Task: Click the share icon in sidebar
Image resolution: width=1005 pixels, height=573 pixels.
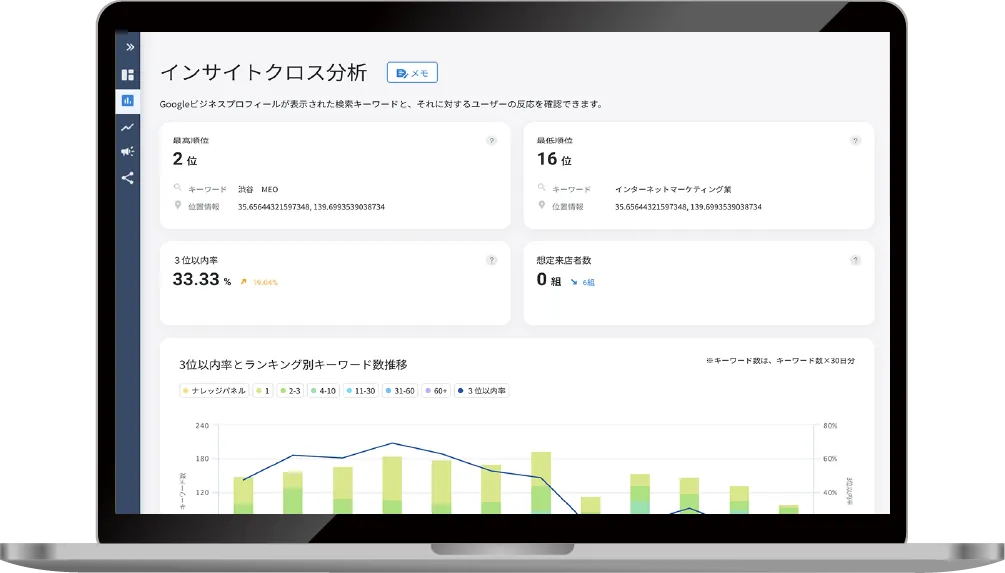Action: point(128,178)
